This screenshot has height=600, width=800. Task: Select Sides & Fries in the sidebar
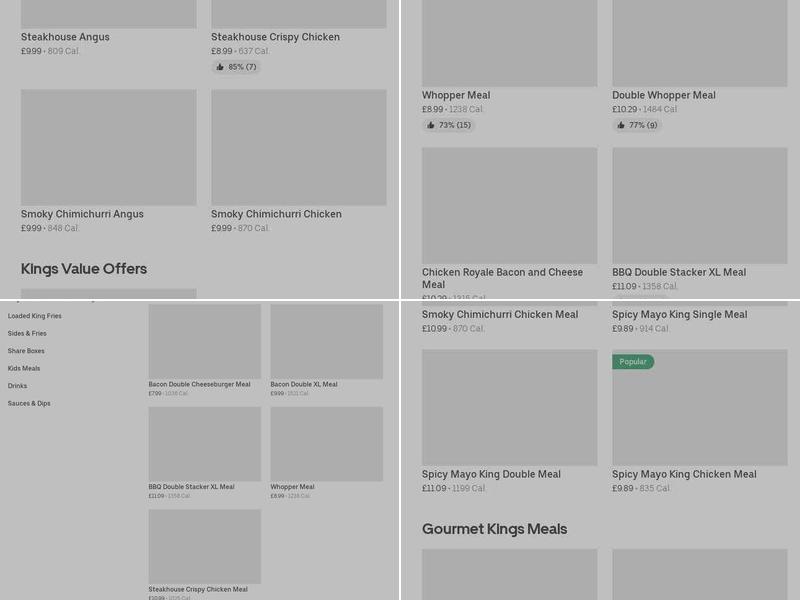[x=27, y=333]
